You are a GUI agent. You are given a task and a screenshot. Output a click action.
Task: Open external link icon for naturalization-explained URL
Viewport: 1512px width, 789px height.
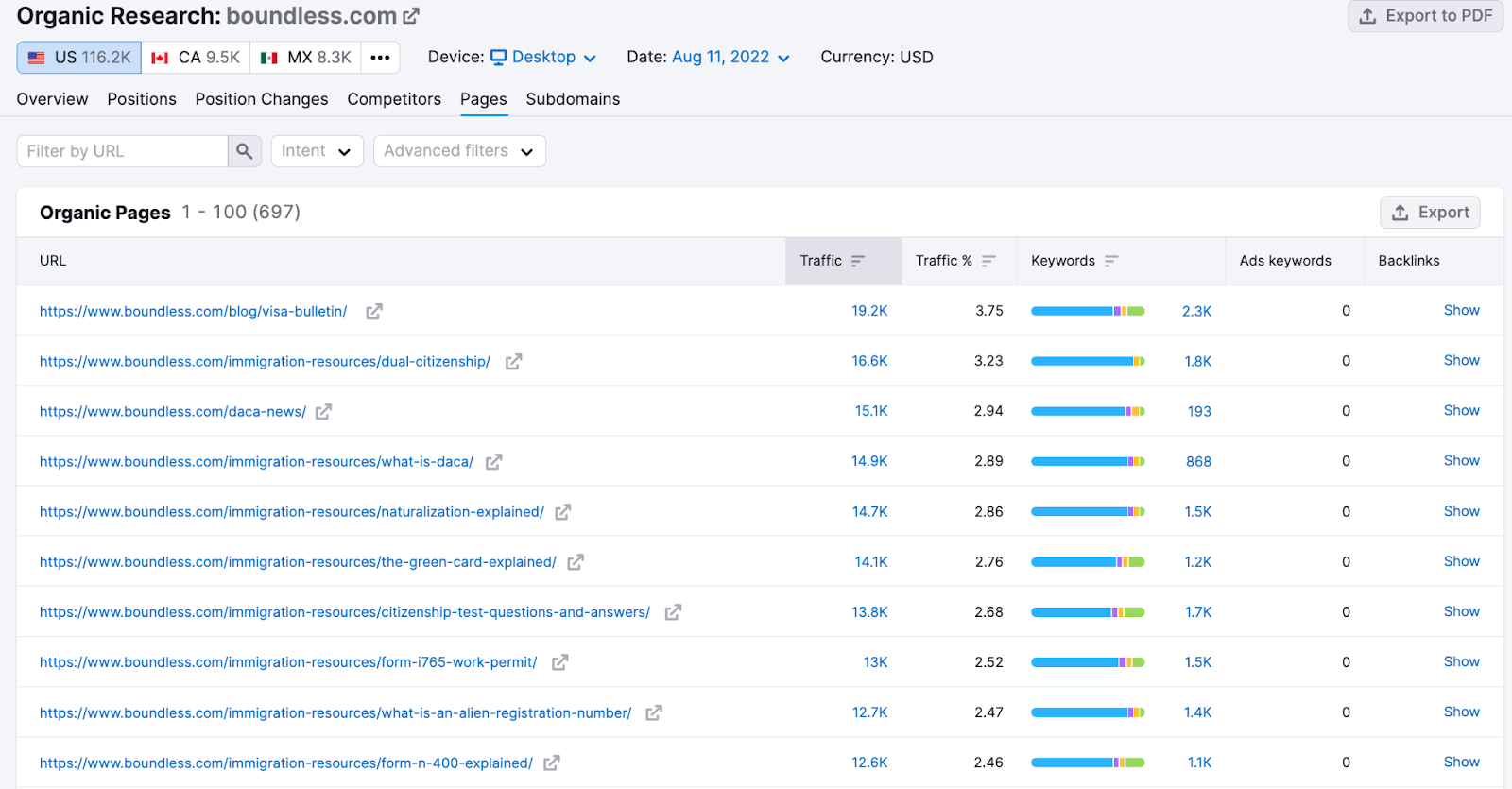click(x=563, y=512)
